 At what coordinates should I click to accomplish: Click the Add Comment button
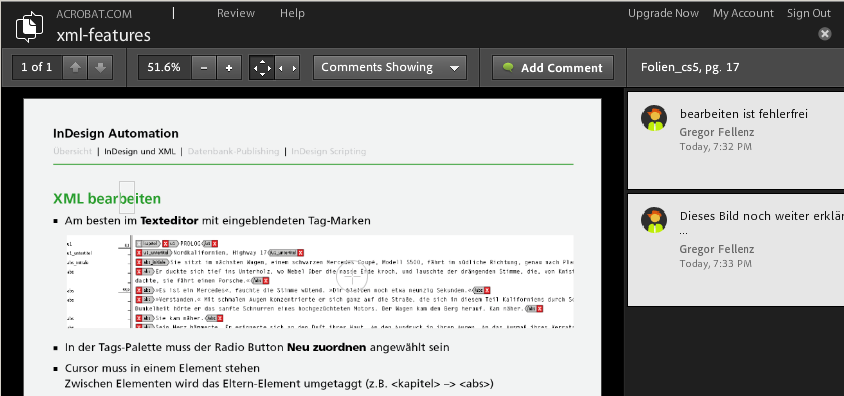(553, 68)
